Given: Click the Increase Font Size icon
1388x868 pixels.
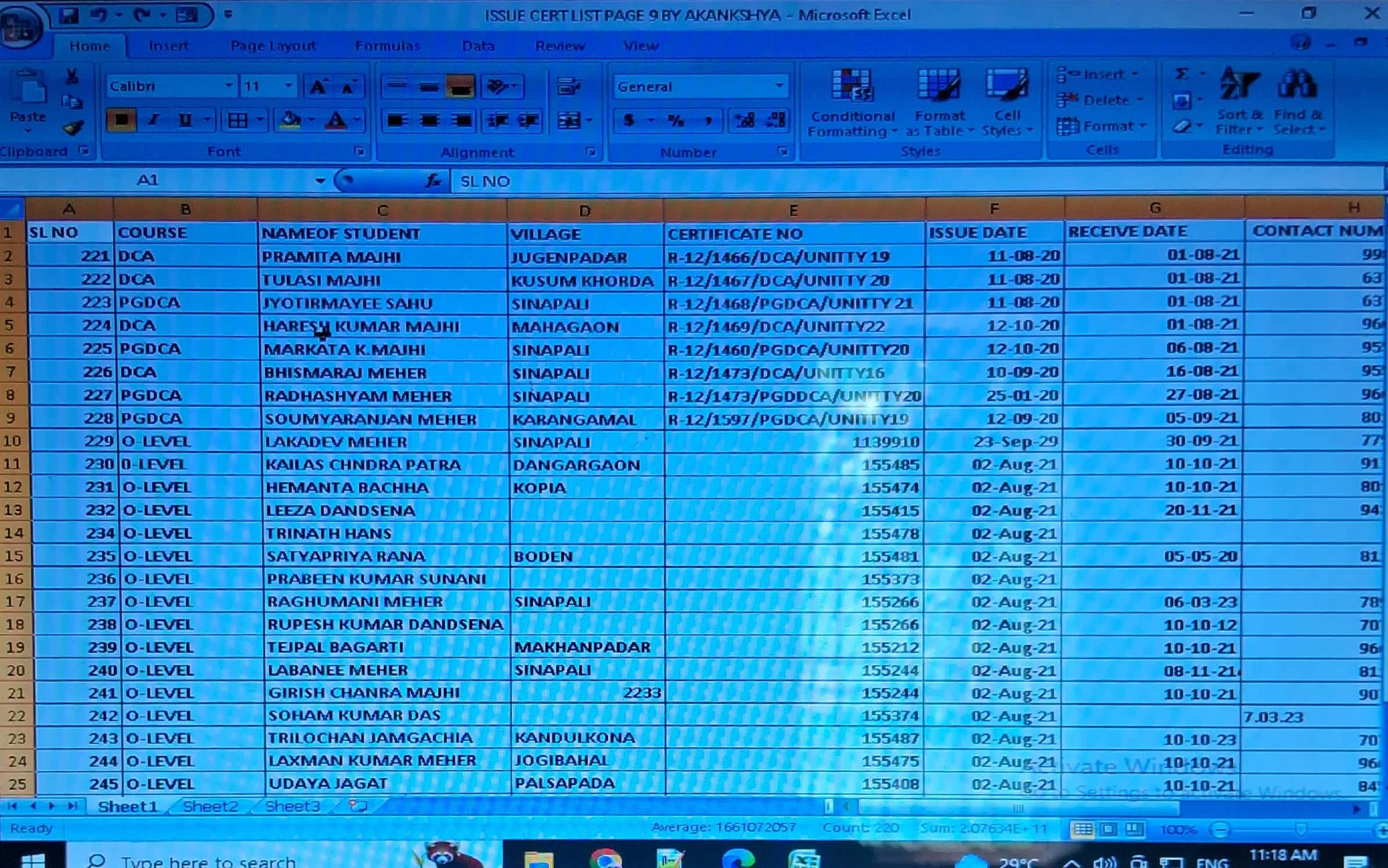Looking at the screenshot, I should pyautogui.click(x=318, y=87).
